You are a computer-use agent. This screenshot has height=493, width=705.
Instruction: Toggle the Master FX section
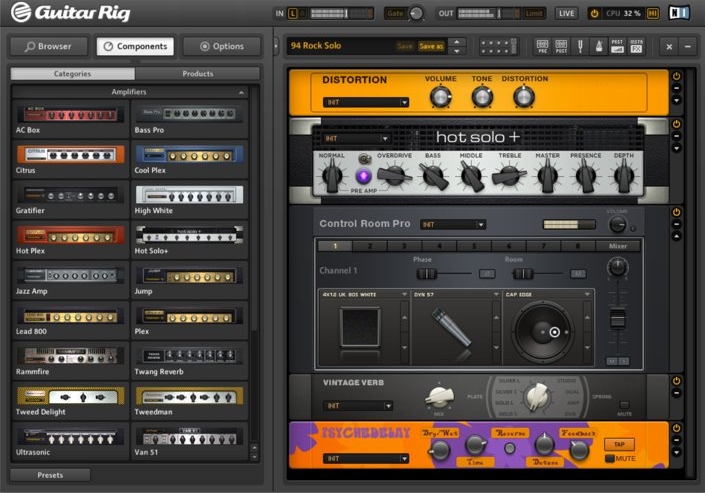(636, 46)
